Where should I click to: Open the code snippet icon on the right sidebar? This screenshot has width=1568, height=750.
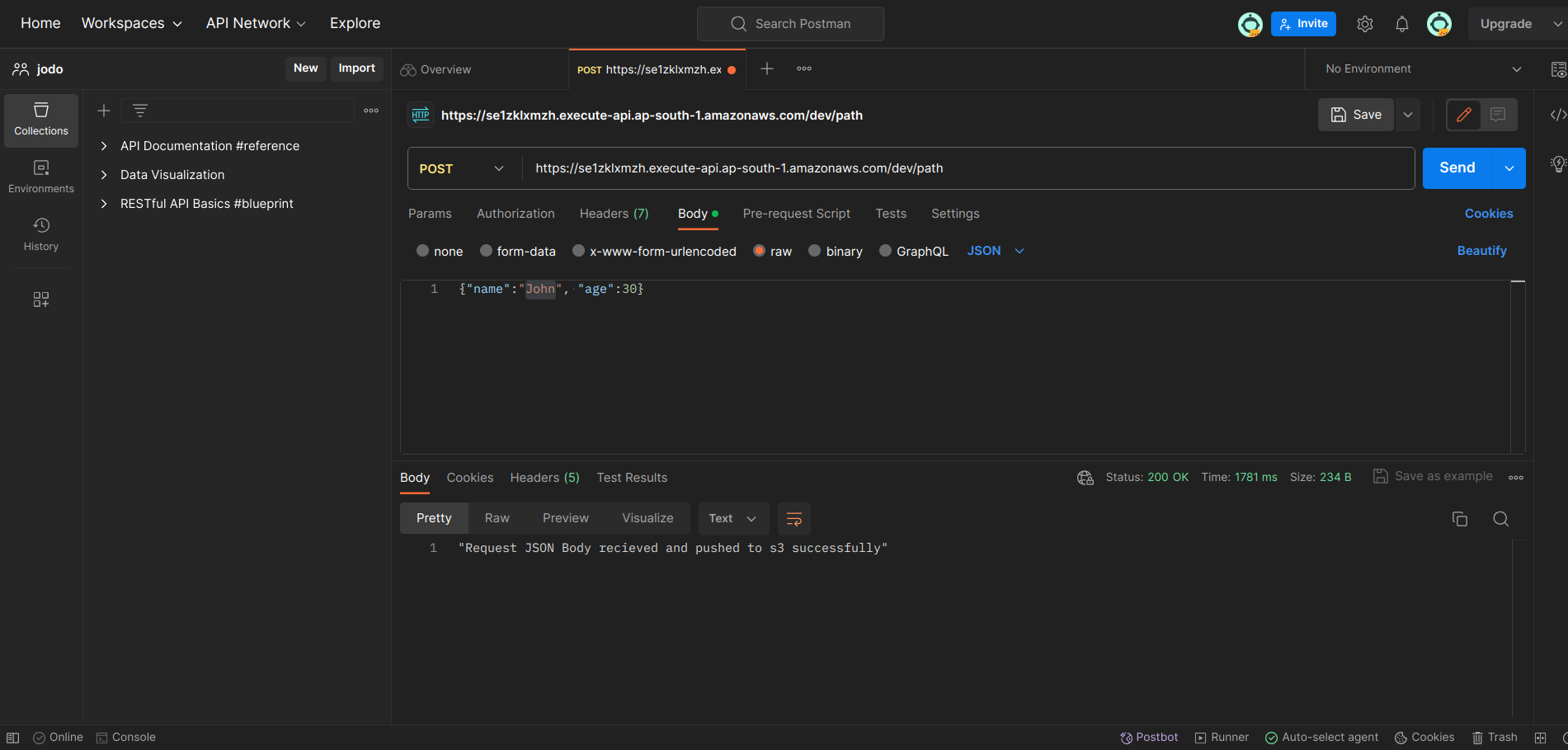(1558, 115)
